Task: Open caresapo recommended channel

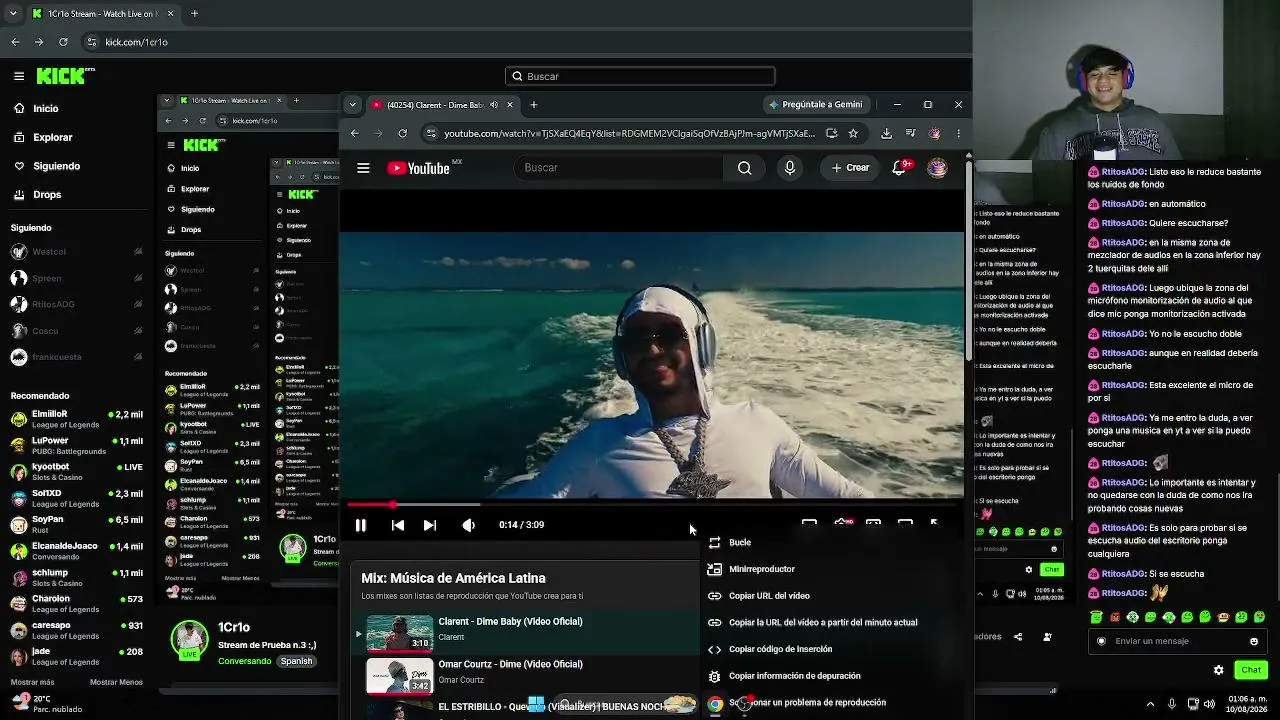Action: coord(76,630)
